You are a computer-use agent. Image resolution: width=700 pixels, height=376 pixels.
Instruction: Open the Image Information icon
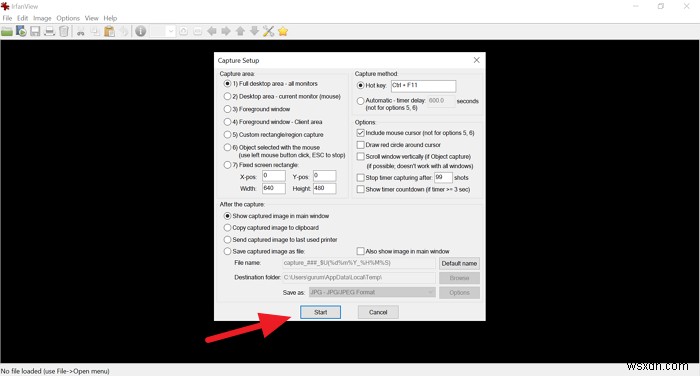[141, 31]
